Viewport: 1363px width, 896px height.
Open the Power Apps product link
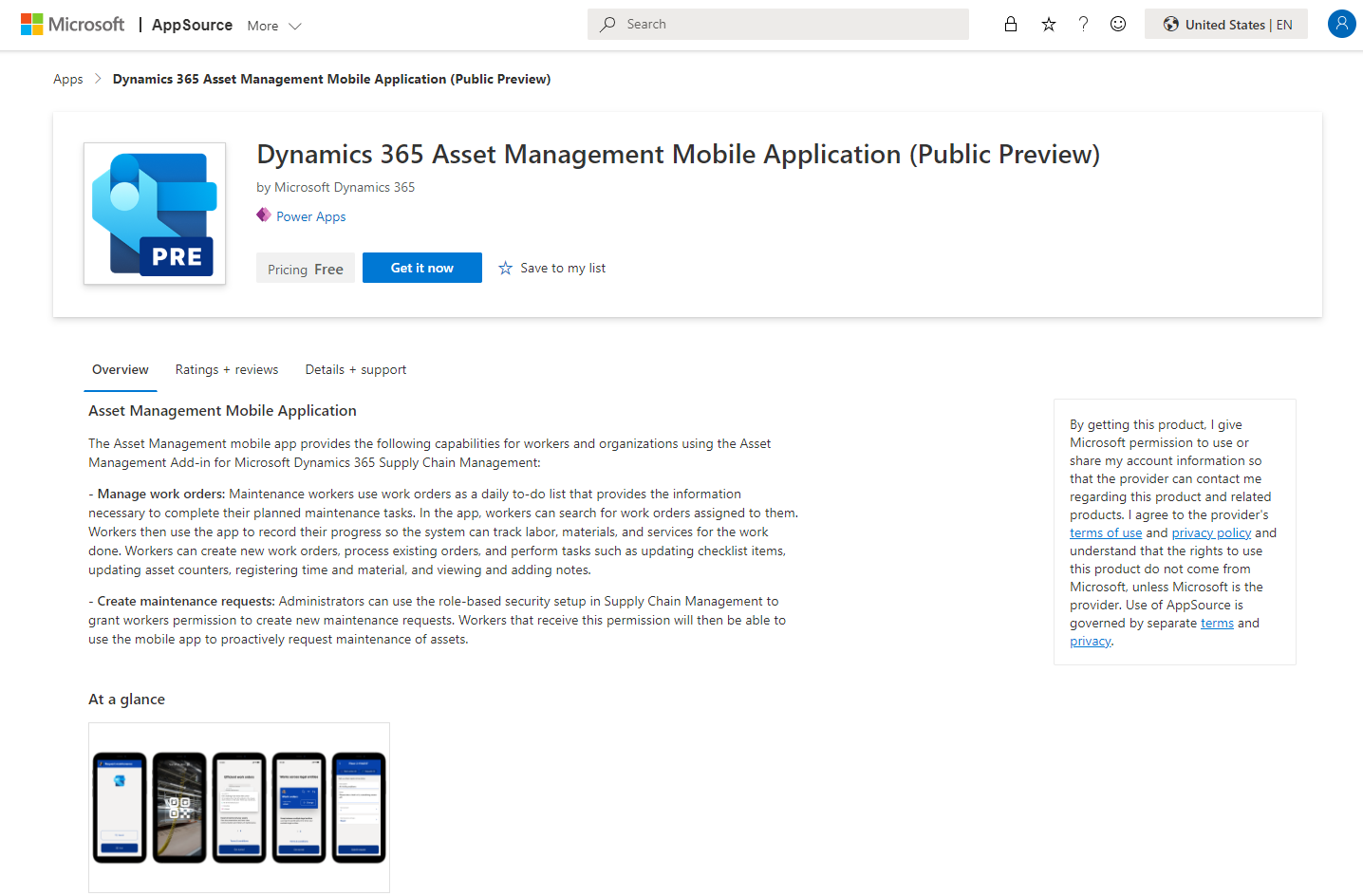tap(311, 216)
